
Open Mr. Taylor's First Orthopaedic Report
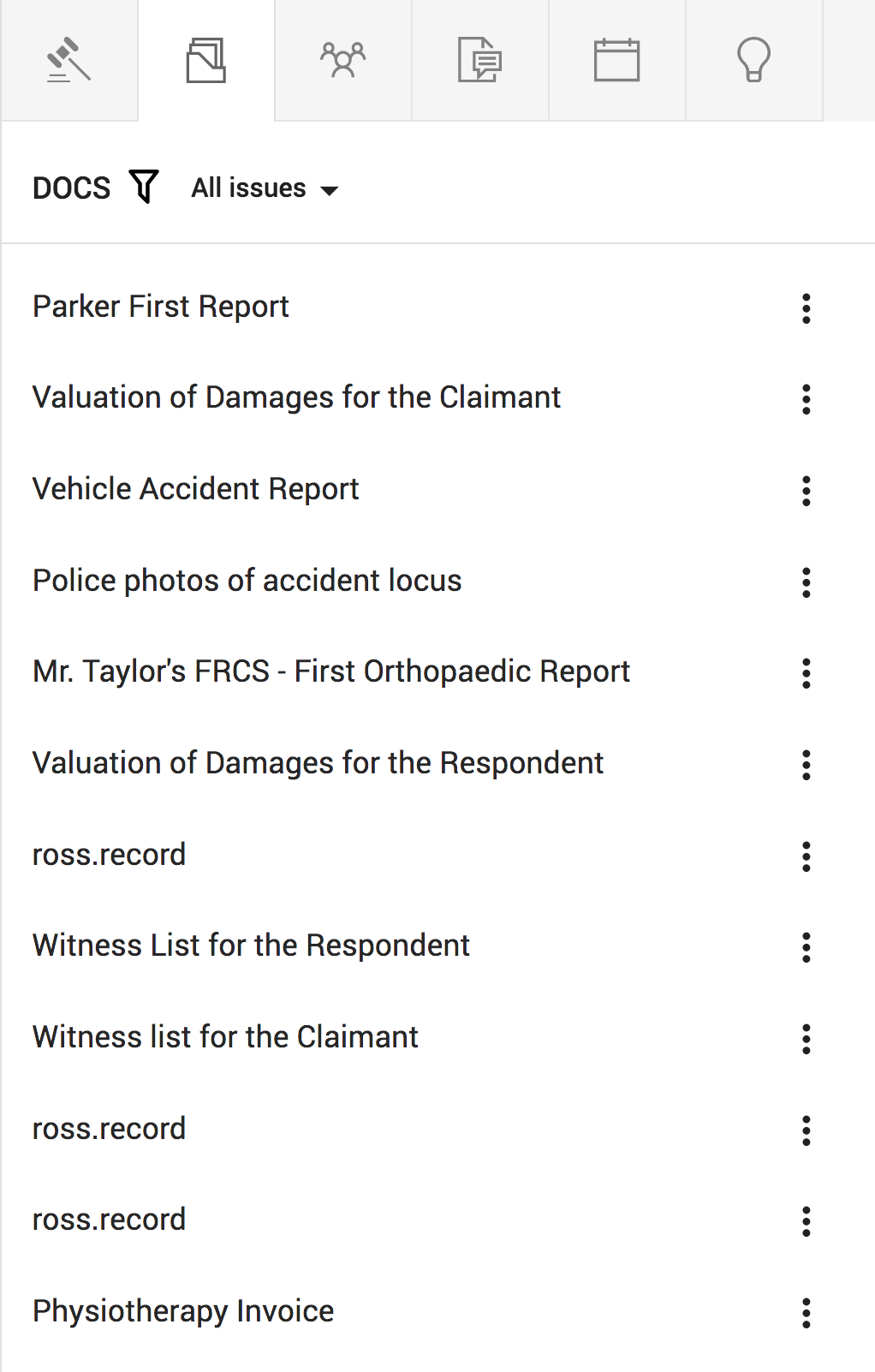pos(330,671)
